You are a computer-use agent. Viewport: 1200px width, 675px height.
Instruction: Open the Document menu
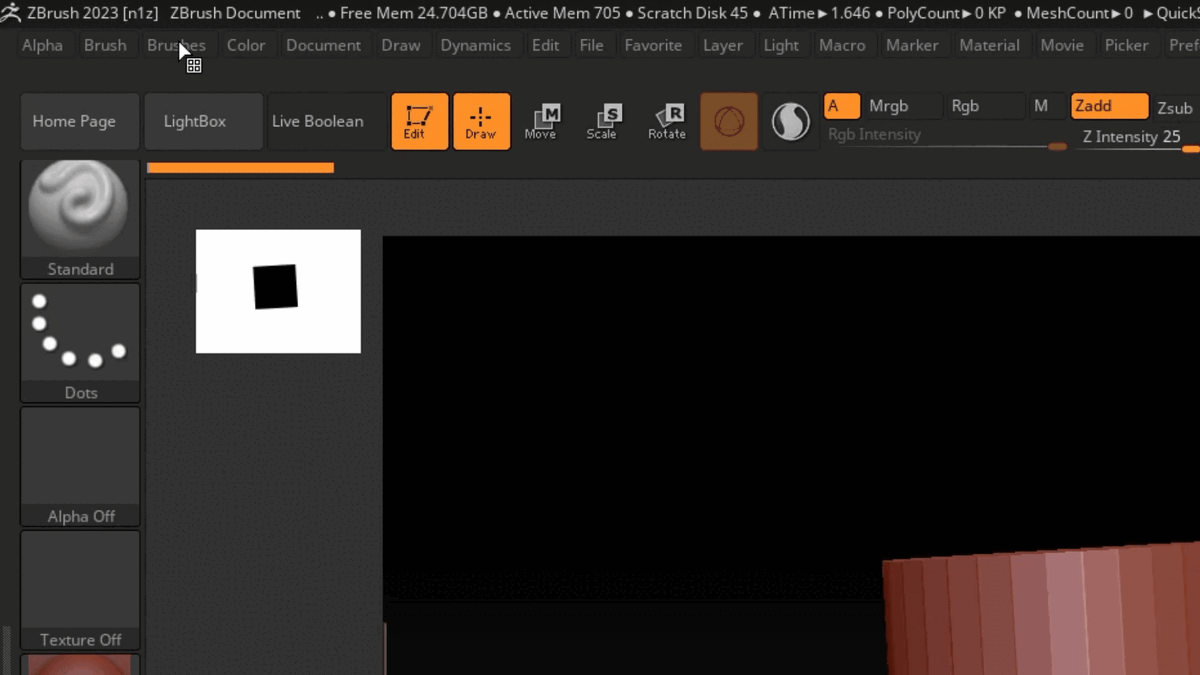point(324,45)
